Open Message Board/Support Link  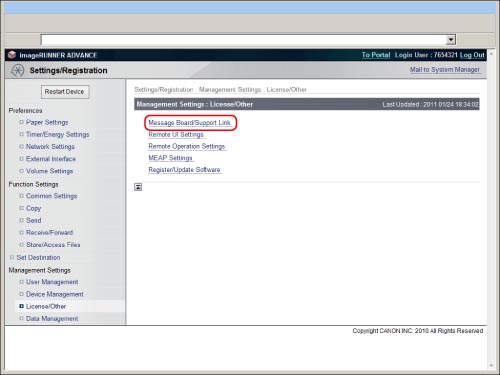point(190,123)
